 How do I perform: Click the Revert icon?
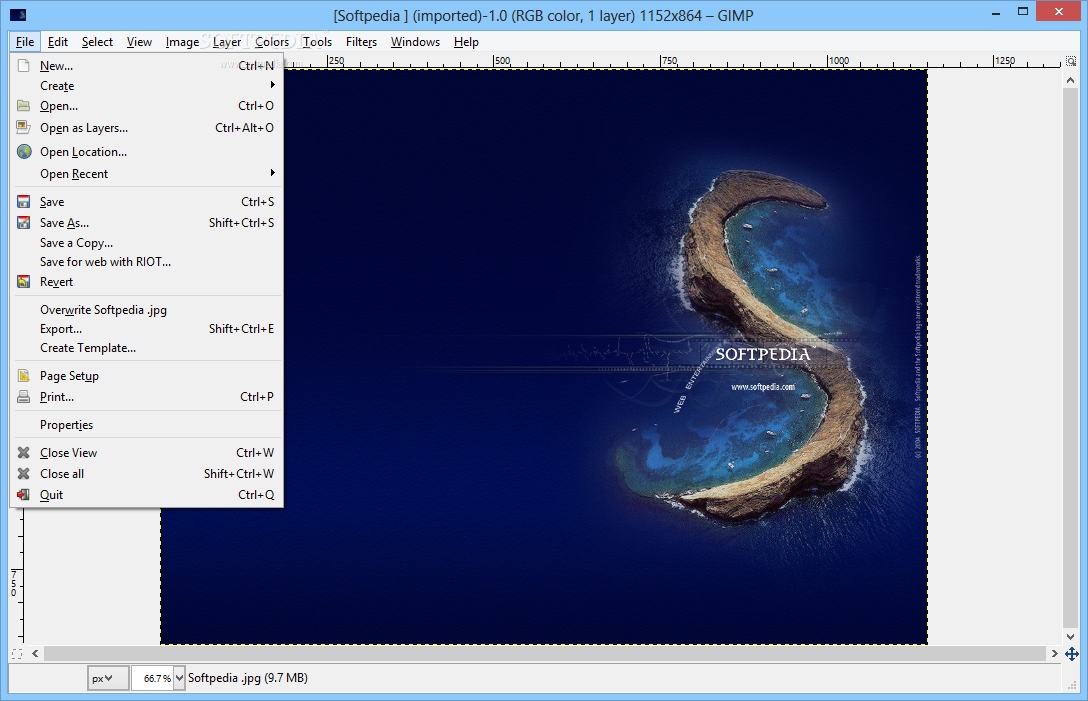point(24,282)
